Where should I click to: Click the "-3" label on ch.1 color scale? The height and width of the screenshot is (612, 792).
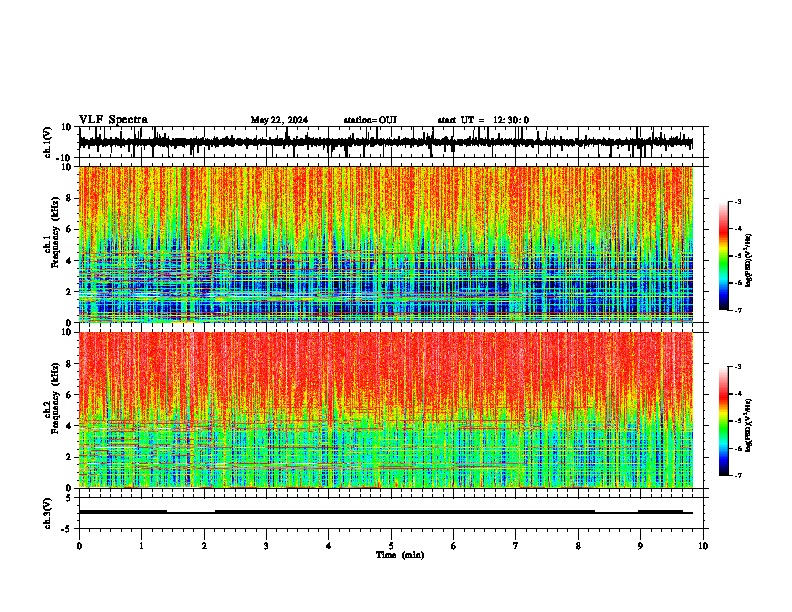coord(738,201)
